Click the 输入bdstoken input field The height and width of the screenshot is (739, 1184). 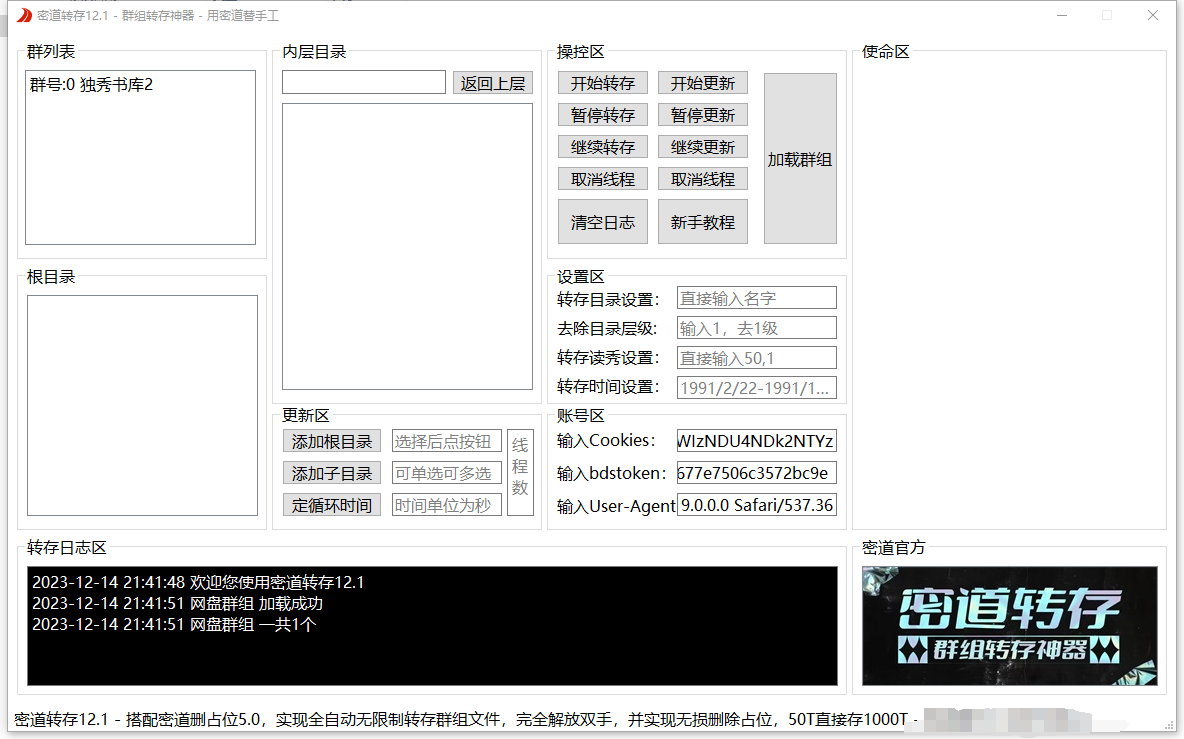(x=757, y=473)
